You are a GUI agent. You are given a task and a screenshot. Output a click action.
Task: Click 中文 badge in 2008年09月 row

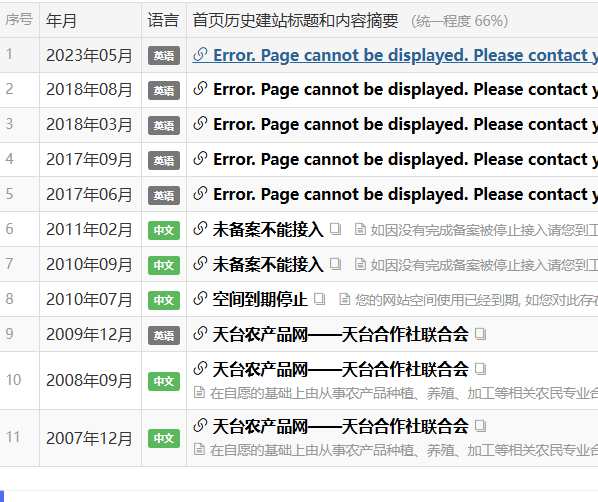coord(164,381)
